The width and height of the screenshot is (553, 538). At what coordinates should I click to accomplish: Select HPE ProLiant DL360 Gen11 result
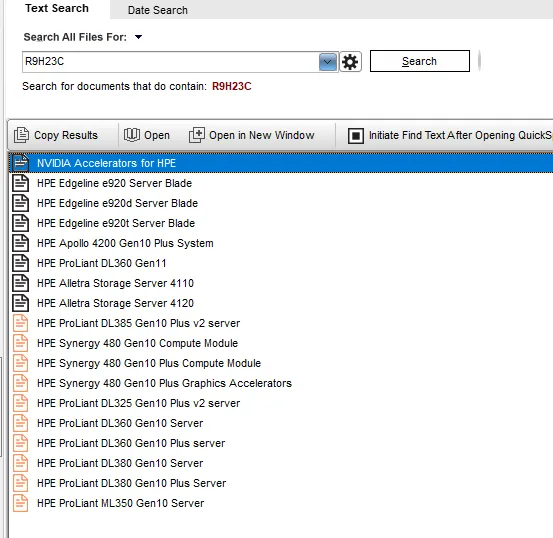(102, 263)
